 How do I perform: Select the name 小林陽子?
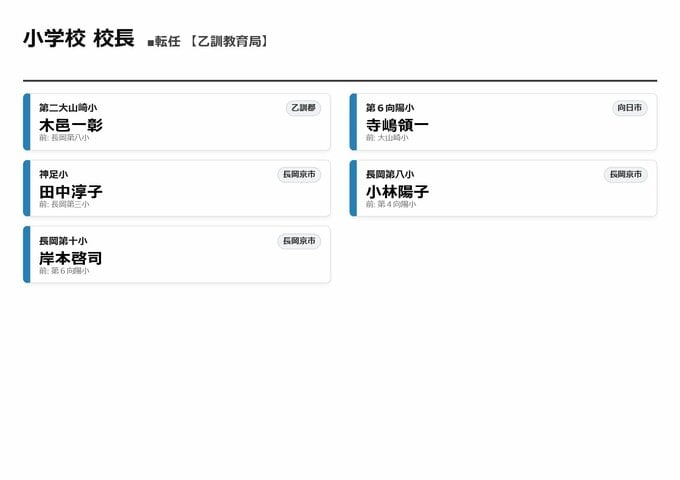coord(397,191)
